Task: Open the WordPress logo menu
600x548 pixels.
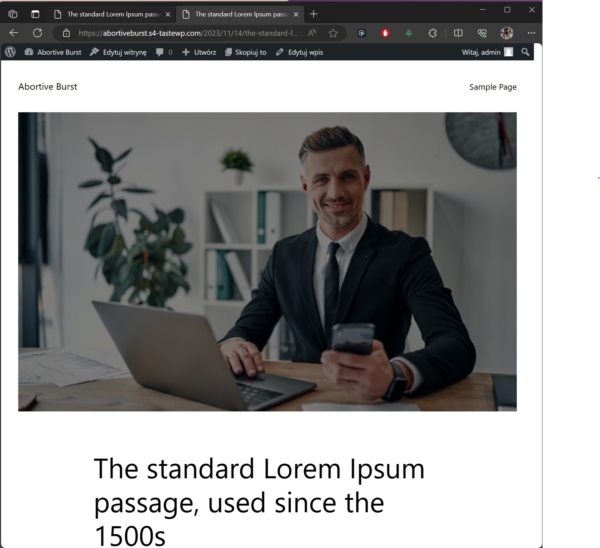Action: point(10,52)
